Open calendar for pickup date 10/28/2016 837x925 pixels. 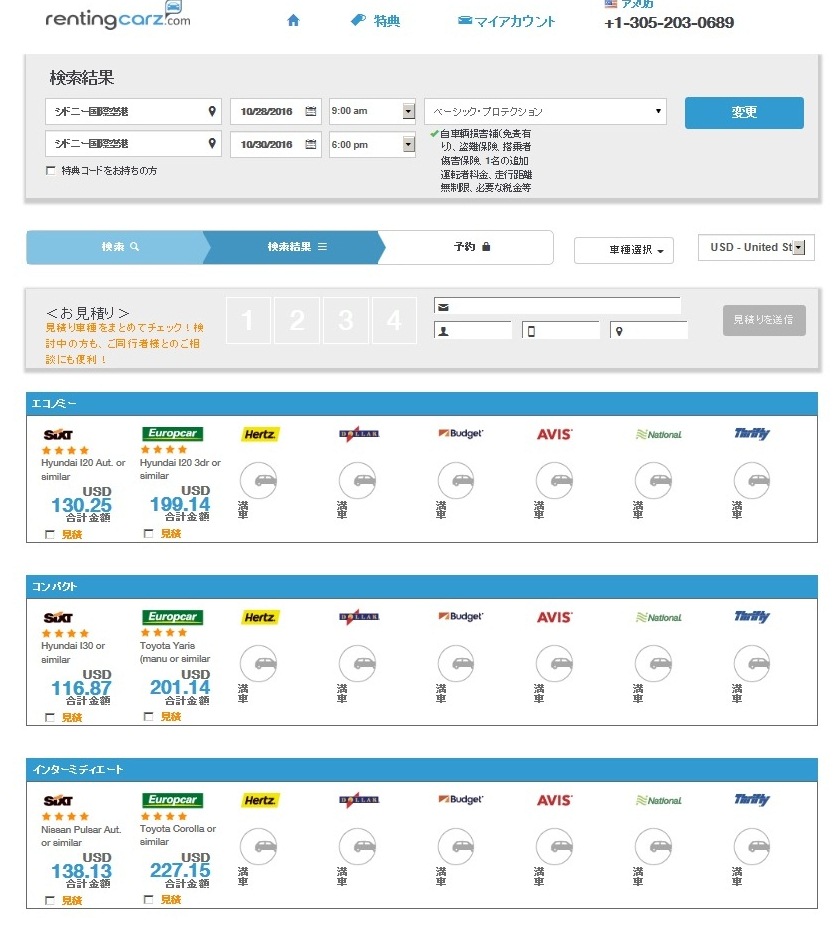coord(311,111)
